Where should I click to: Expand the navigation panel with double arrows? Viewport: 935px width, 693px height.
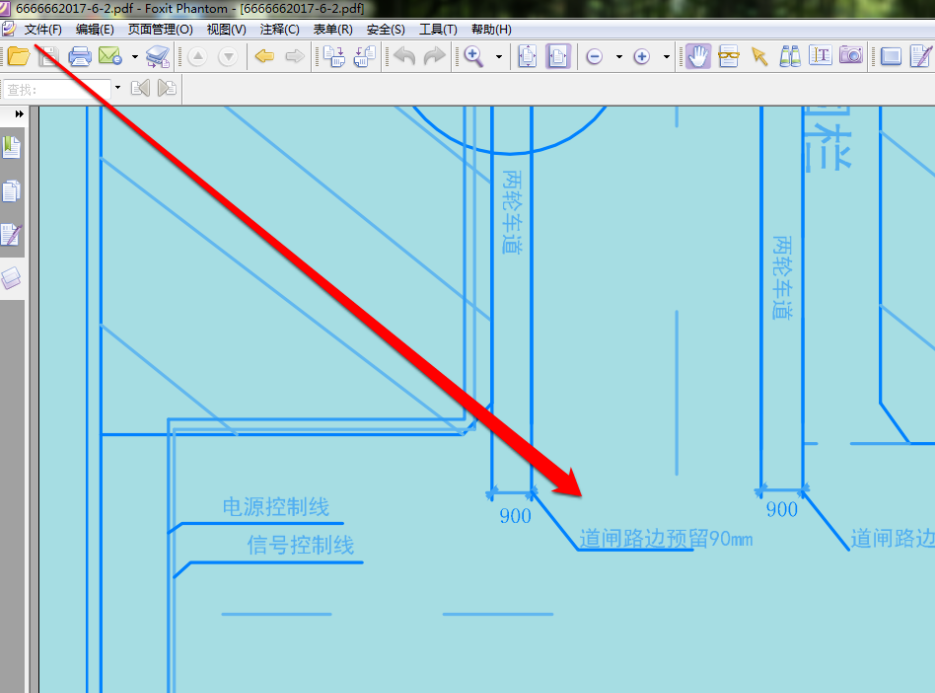coord(19,115)
